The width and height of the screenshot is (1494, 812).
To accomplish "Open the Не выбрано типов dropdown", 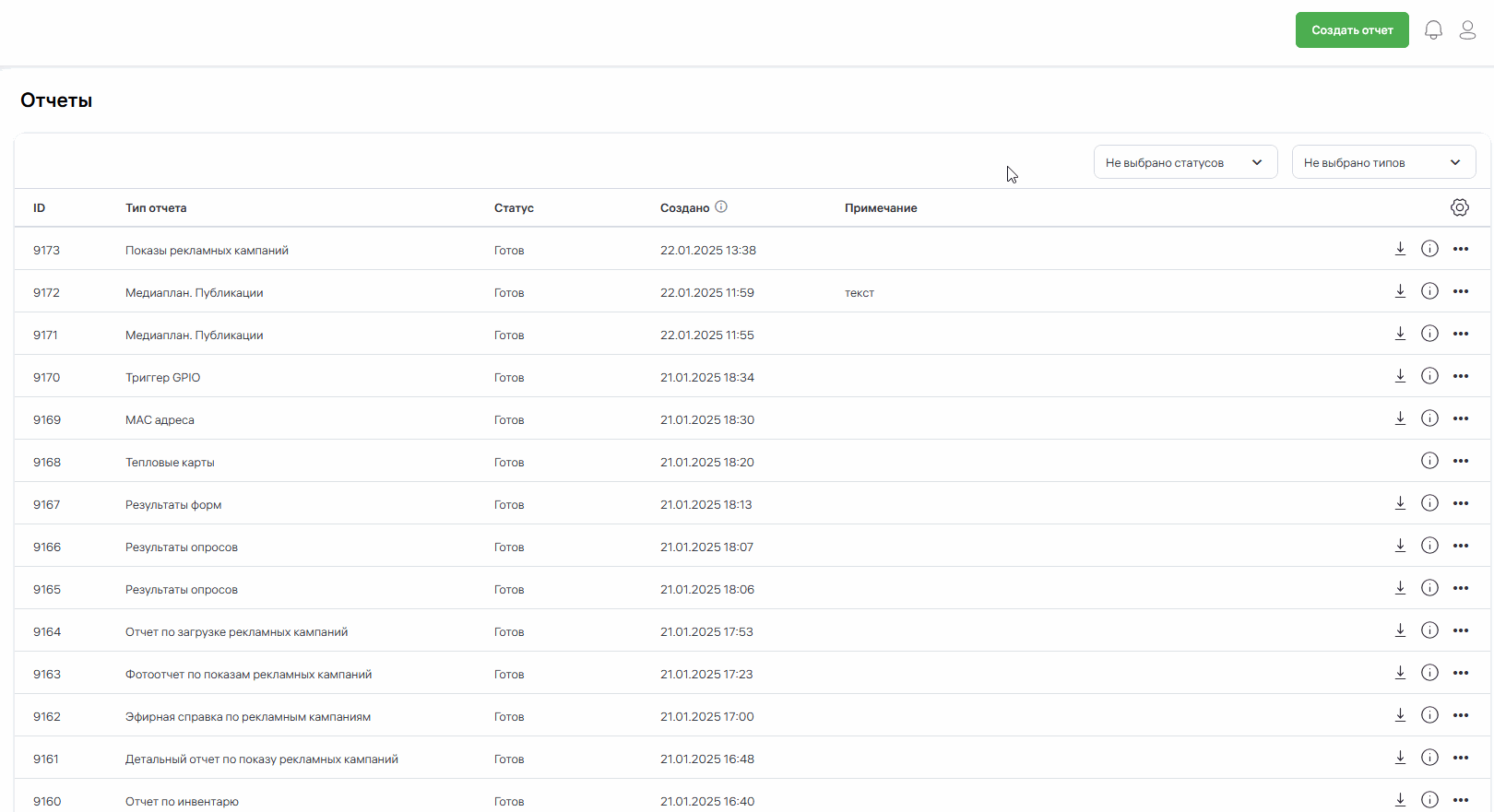I will [x=1383, y=162].
